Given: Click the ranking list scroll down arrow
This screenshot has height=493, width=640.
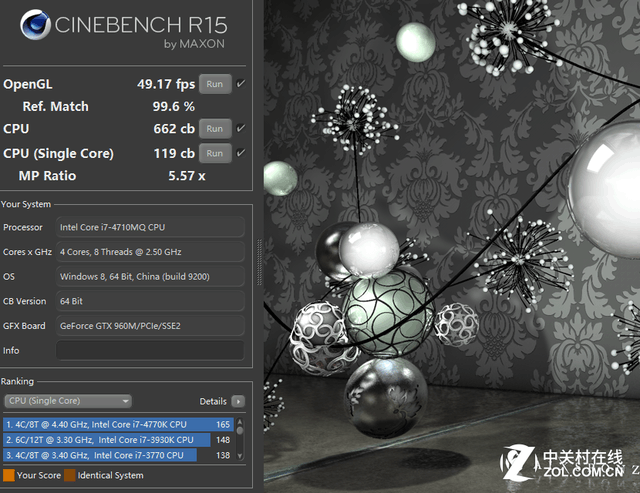Looking at the screenshot, I should point(240,456).
